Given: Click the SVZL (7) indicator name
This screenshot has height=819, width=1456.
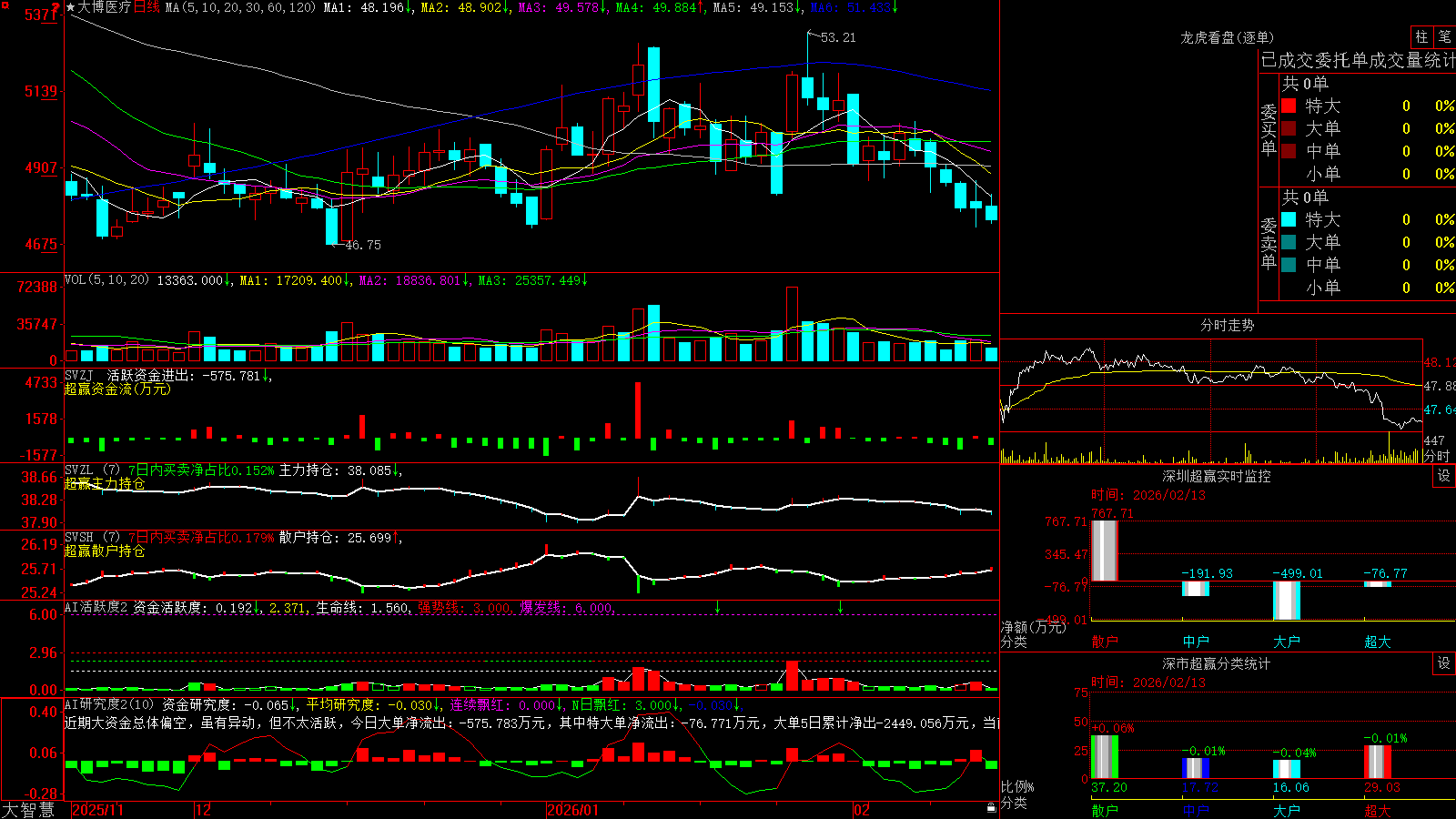Looking at the screenshot, I should point(92,470).
